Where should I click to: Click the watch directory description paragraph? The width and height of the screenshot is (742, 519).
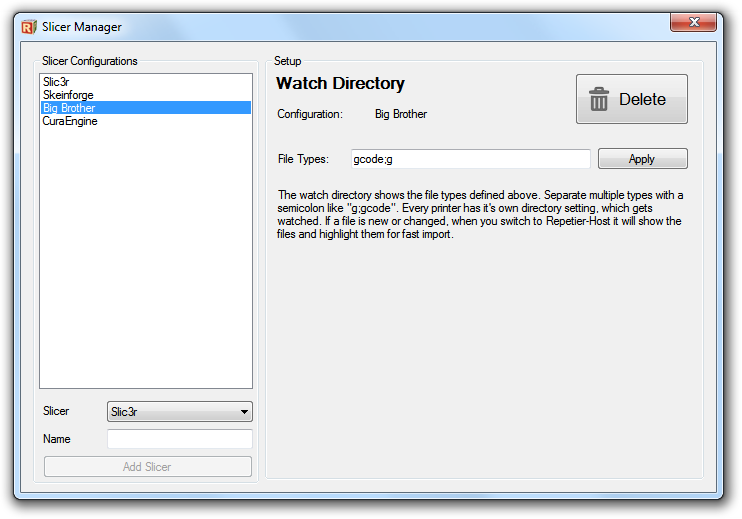480,215
